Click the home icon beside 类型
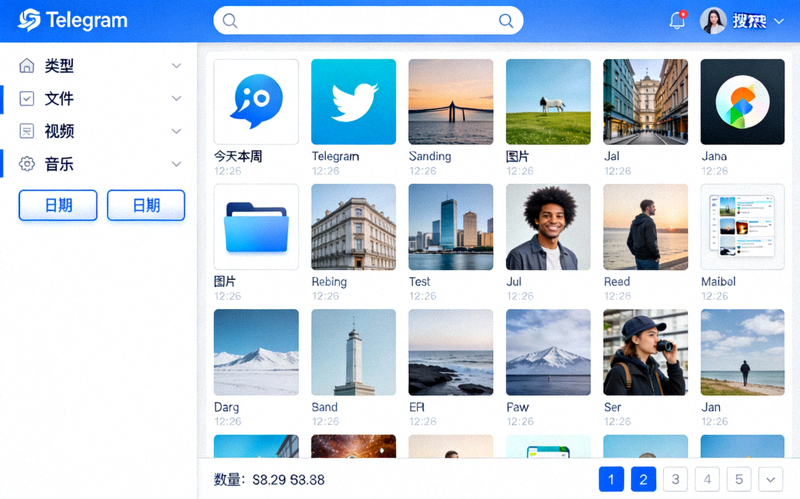 tap(27, 66)
